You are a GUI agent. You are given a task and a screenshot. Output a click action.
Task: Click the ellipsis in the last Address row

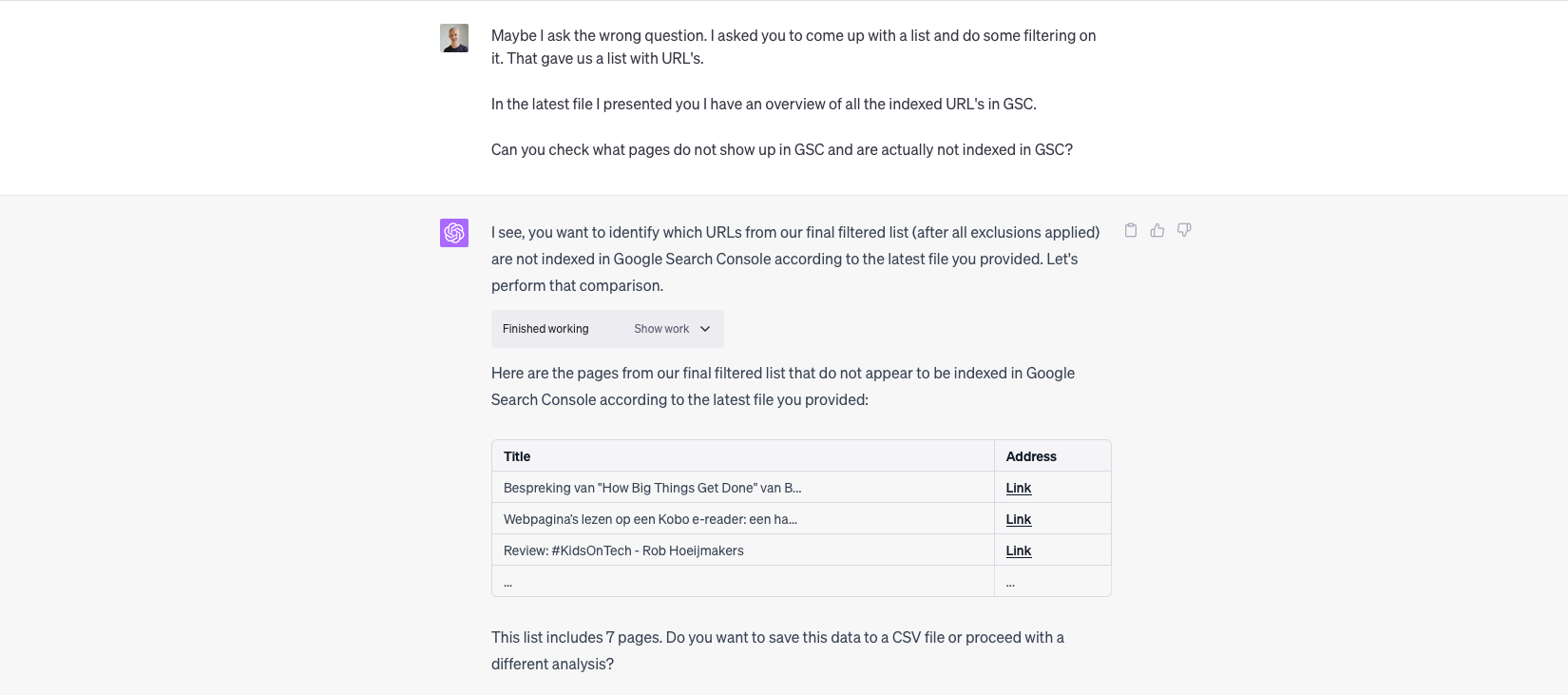(x=1010, y=582)
